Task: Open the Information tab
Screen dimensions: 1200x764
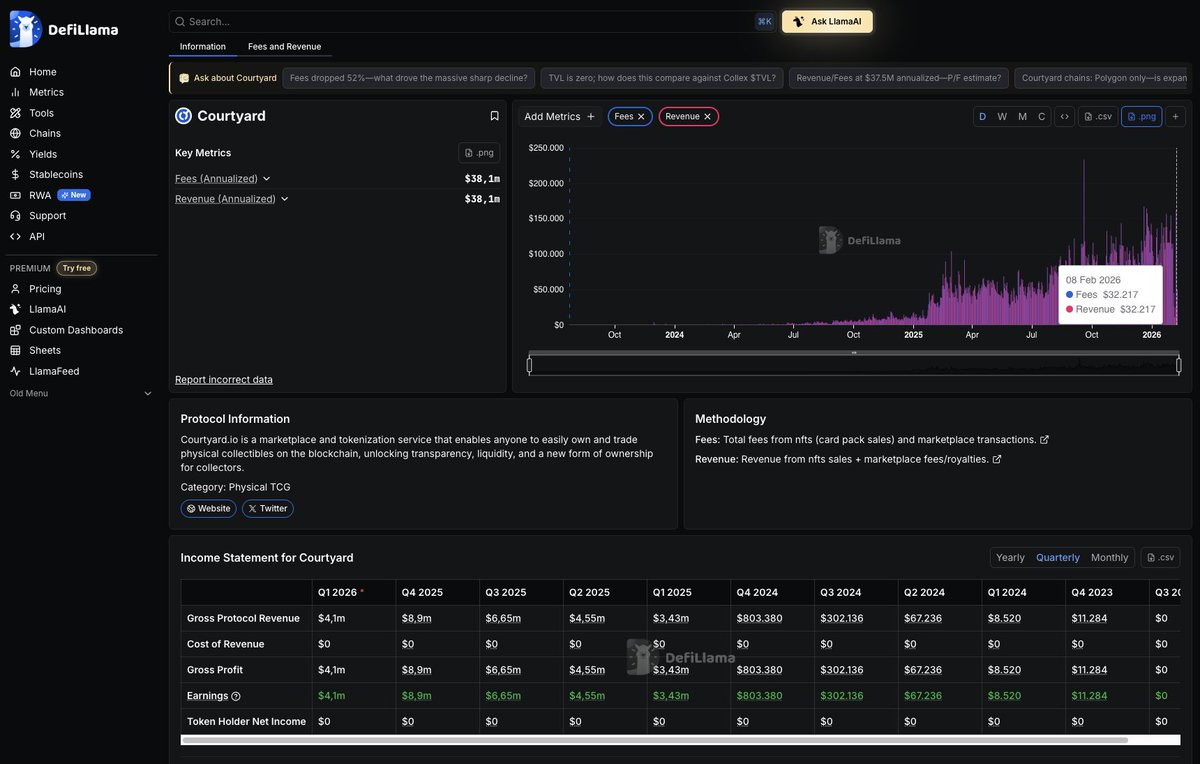Action: click(203, 47)
